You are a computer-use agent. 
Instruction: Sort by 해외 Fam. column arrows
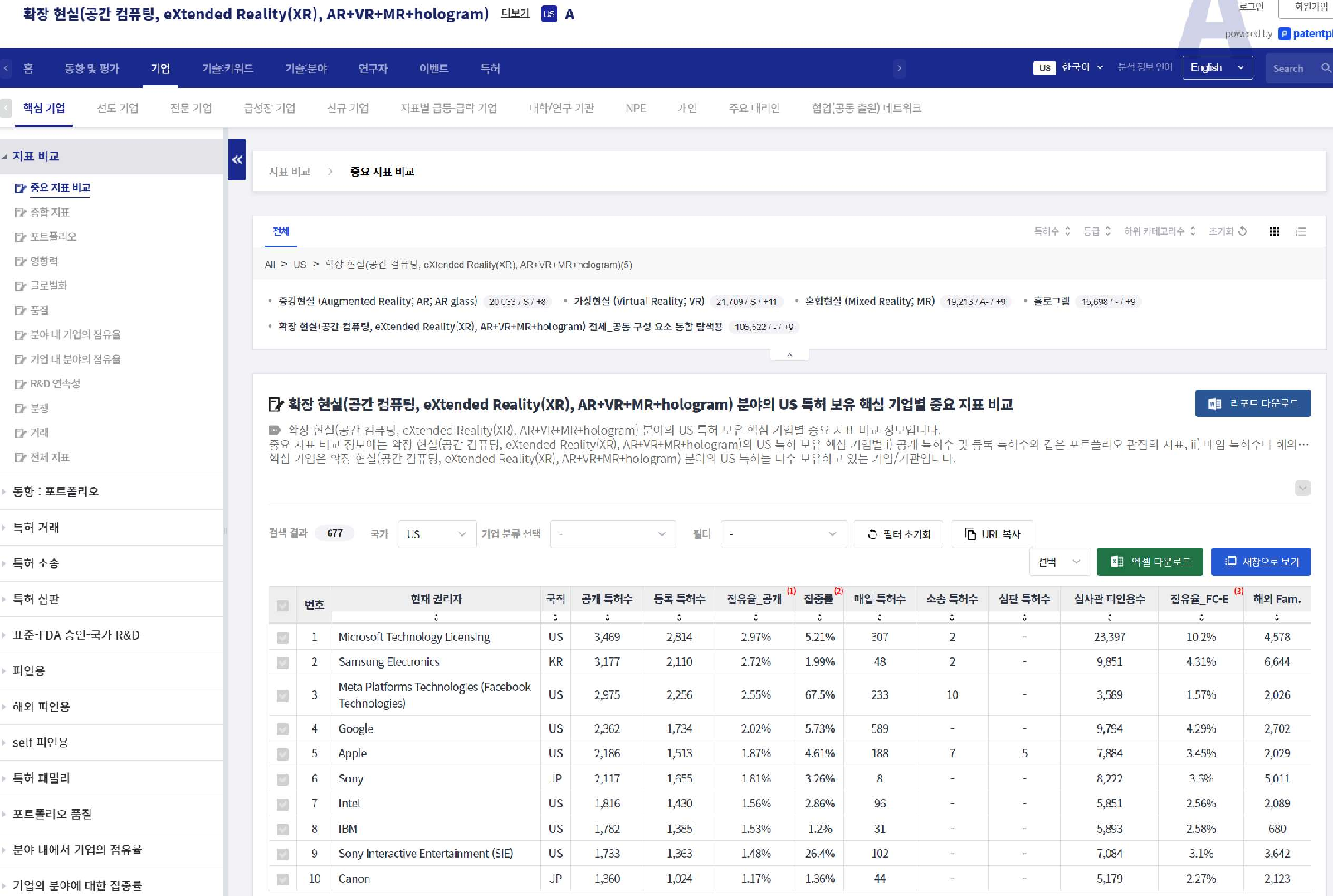(x=1277, y=617)
